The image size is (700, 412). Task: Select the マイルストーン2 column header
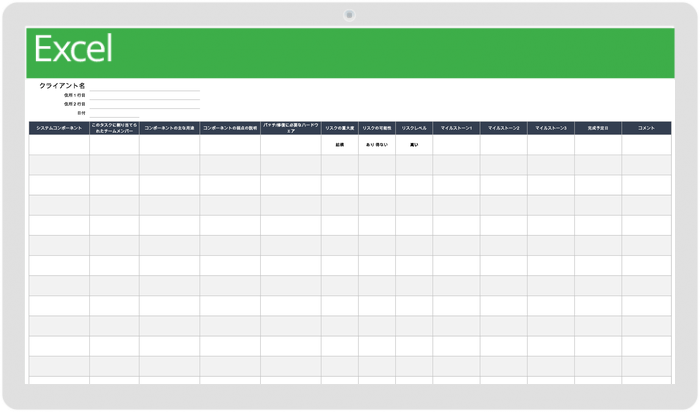[x=504, y=128]
